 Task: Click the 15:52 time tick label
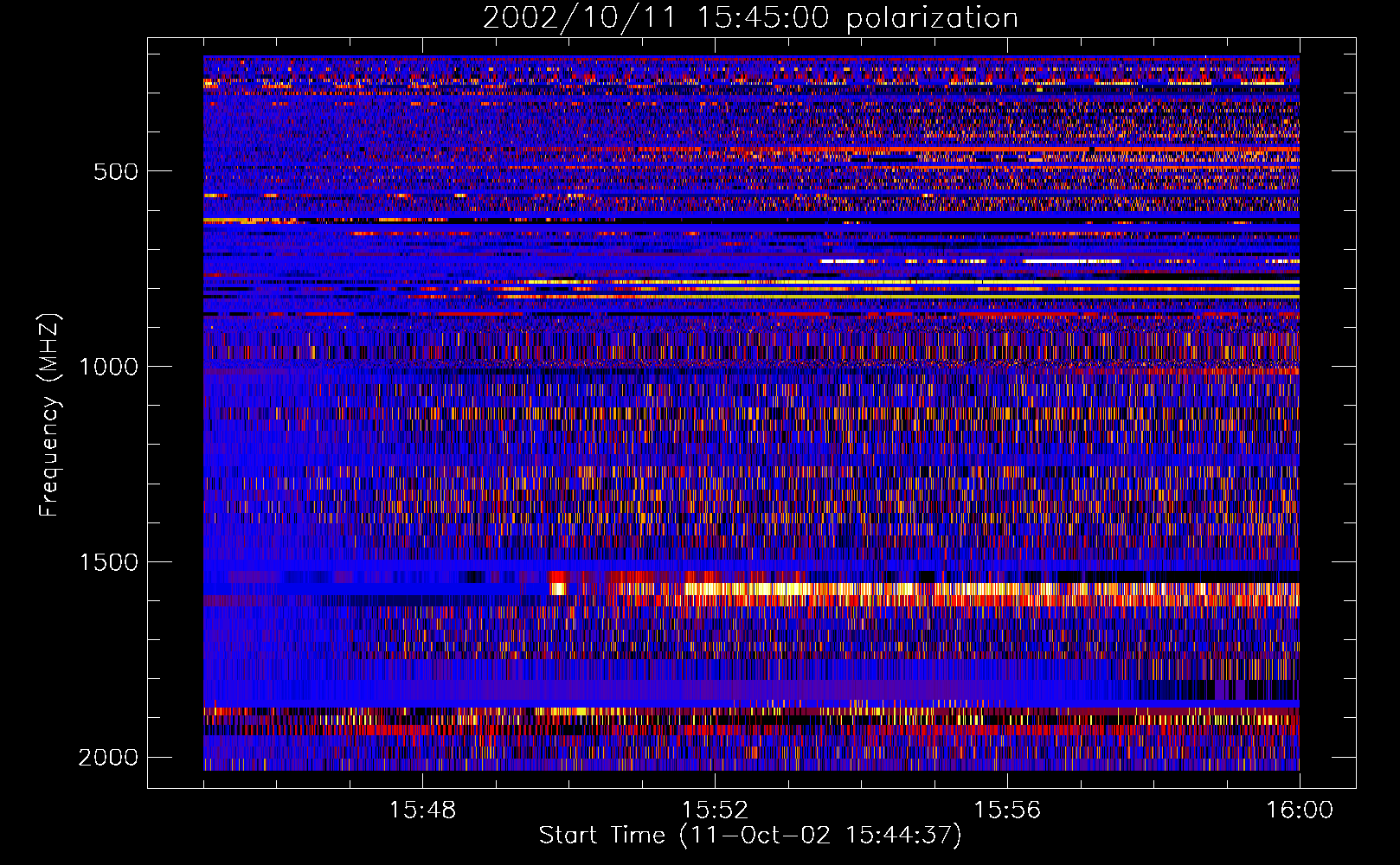[715, 811]
